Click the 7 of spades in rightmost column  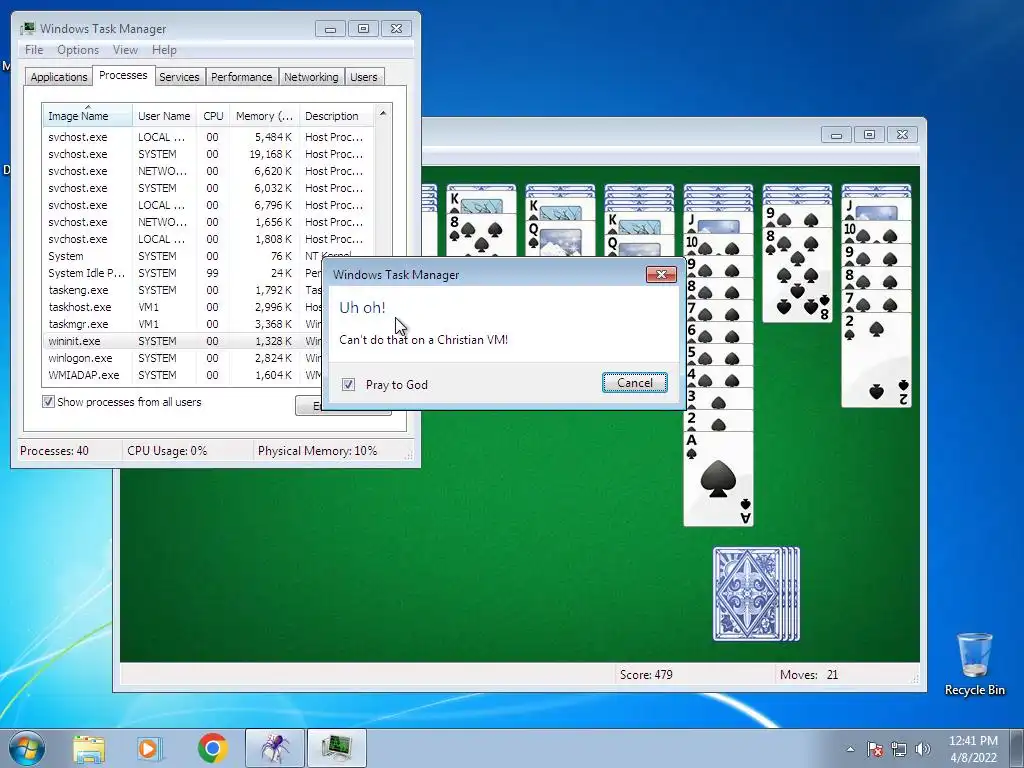point(876,302)
